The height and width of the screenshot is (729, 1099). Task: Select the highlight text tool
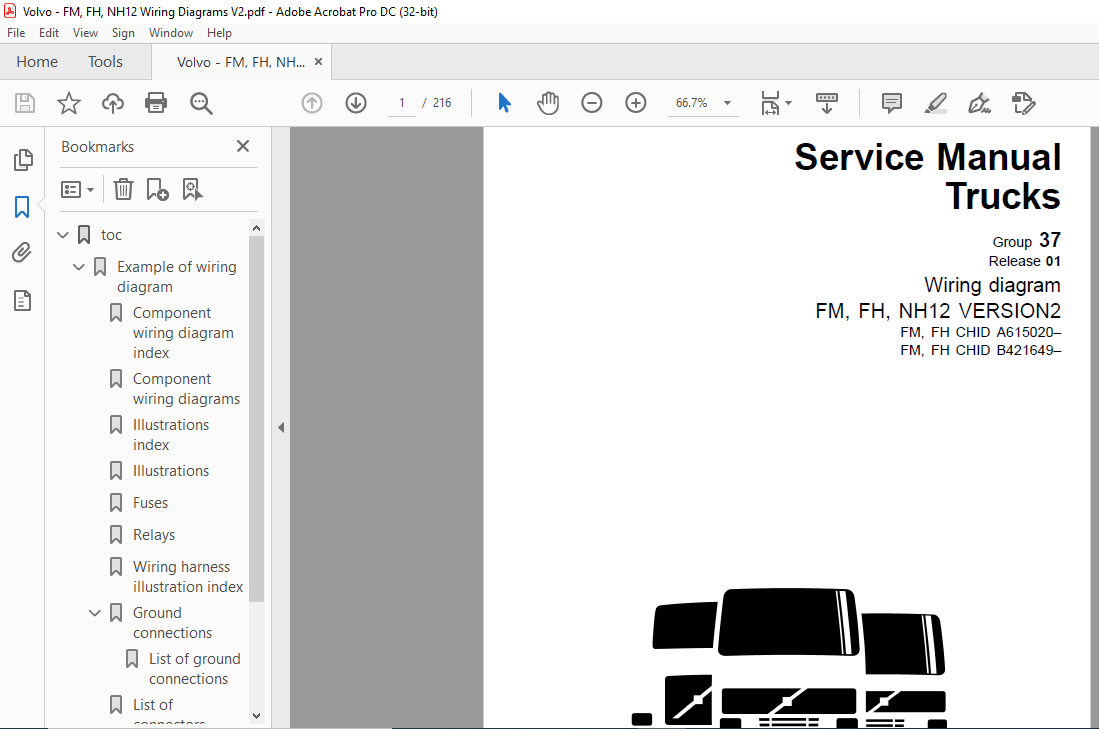coord(935,103)
